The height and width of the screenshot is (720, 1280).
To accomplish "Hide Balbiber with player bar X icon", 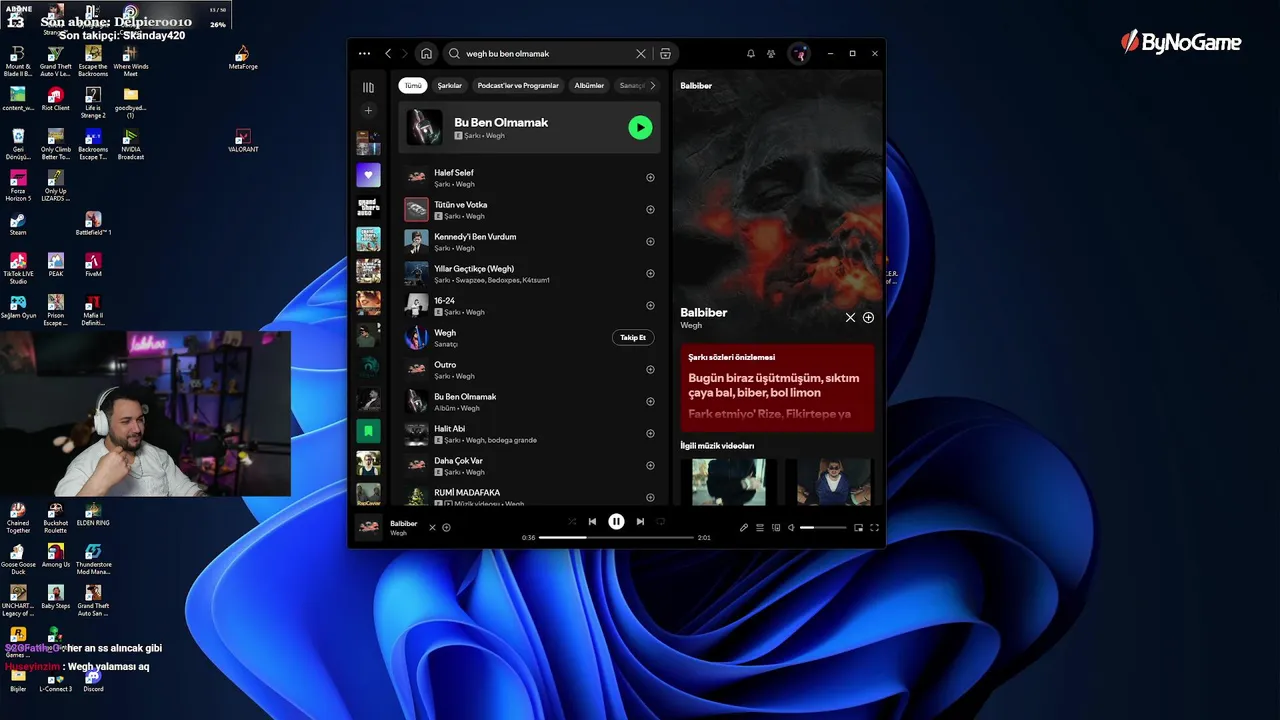I will pyautogui.click(x=432, y=528).
